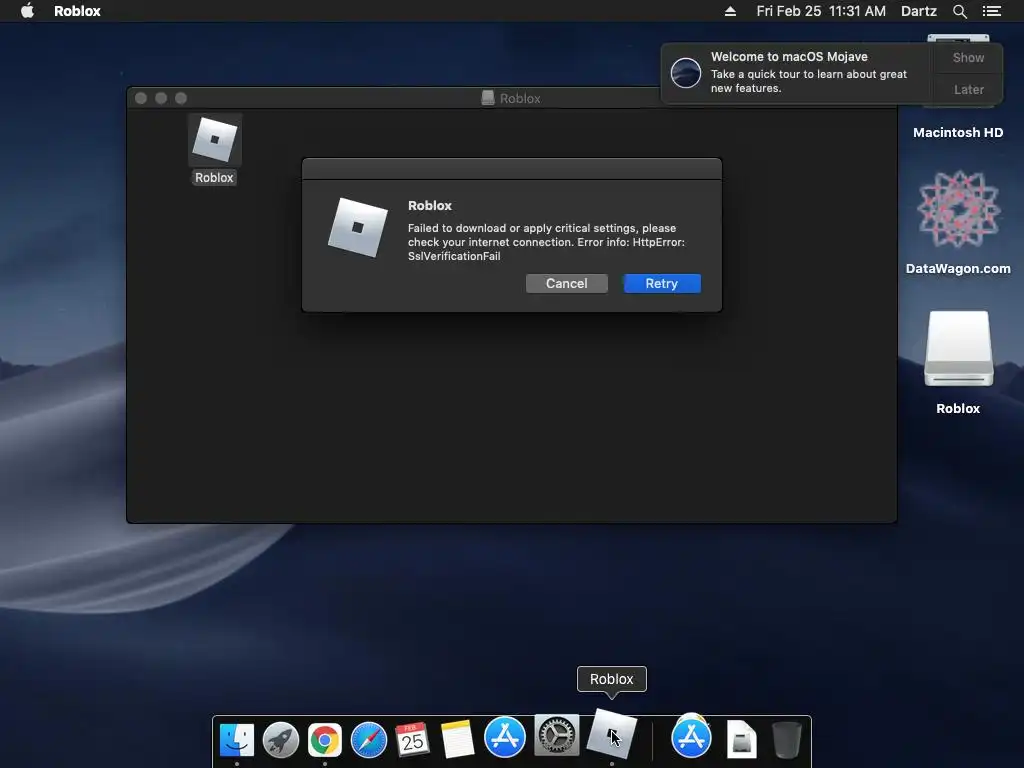Zoom the Roblox Finder window

181,98
